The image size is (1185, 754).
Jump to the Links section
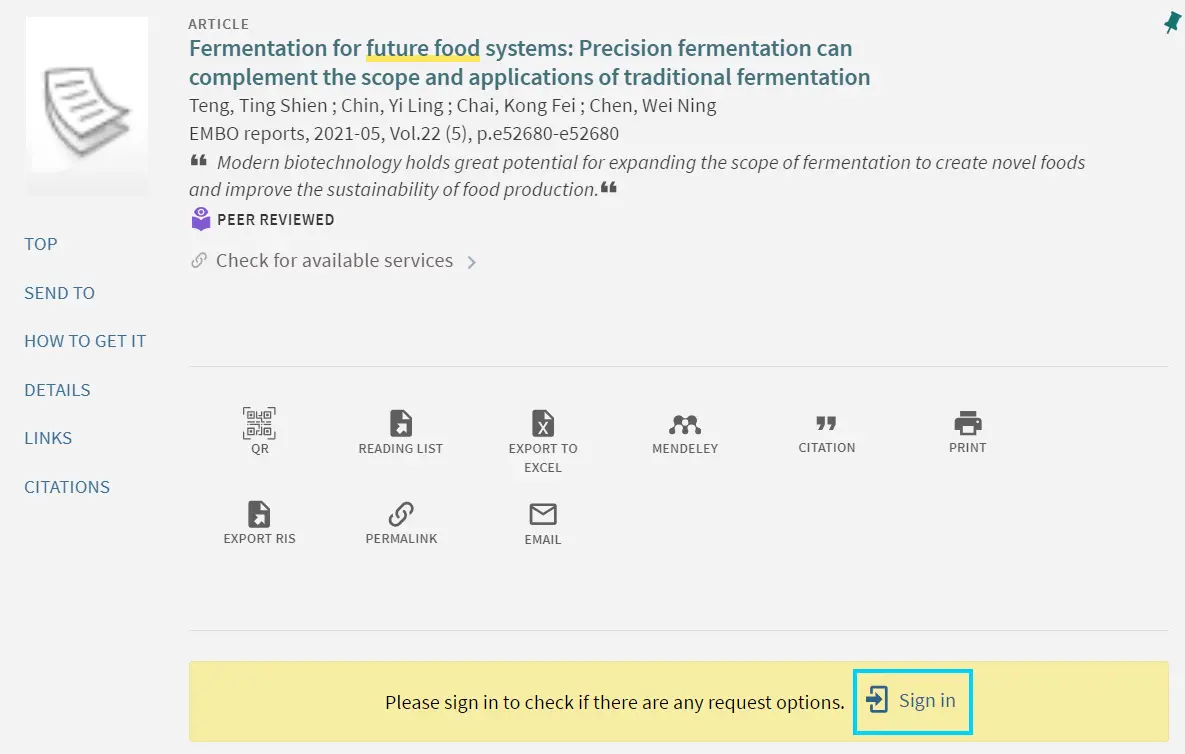point(48,438)
